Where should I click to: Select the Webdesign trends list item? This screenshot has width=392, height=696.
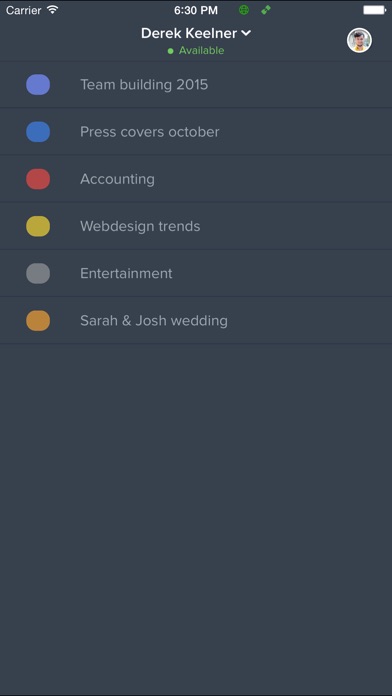click(196, 226)
